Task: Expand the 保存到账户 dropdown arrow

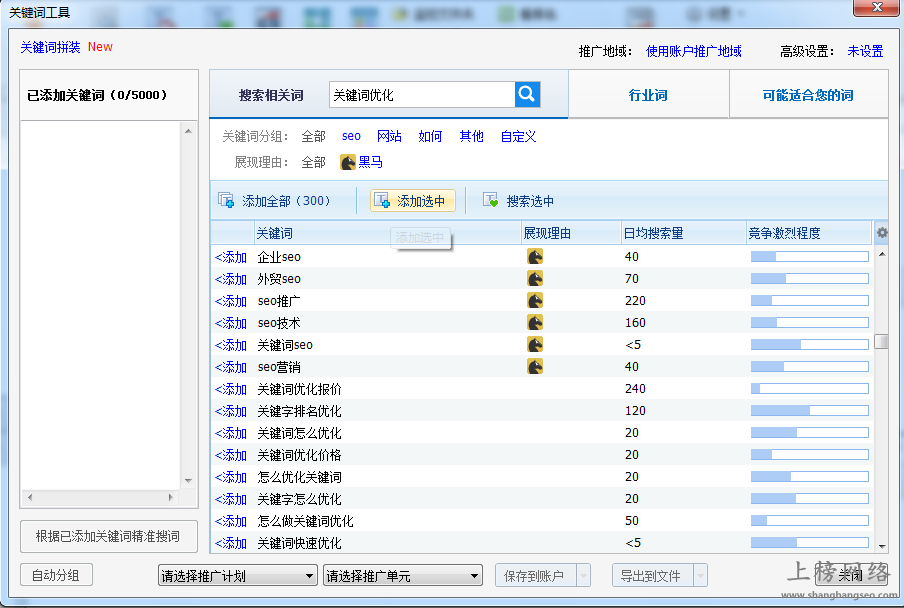Action: point(583,576)
